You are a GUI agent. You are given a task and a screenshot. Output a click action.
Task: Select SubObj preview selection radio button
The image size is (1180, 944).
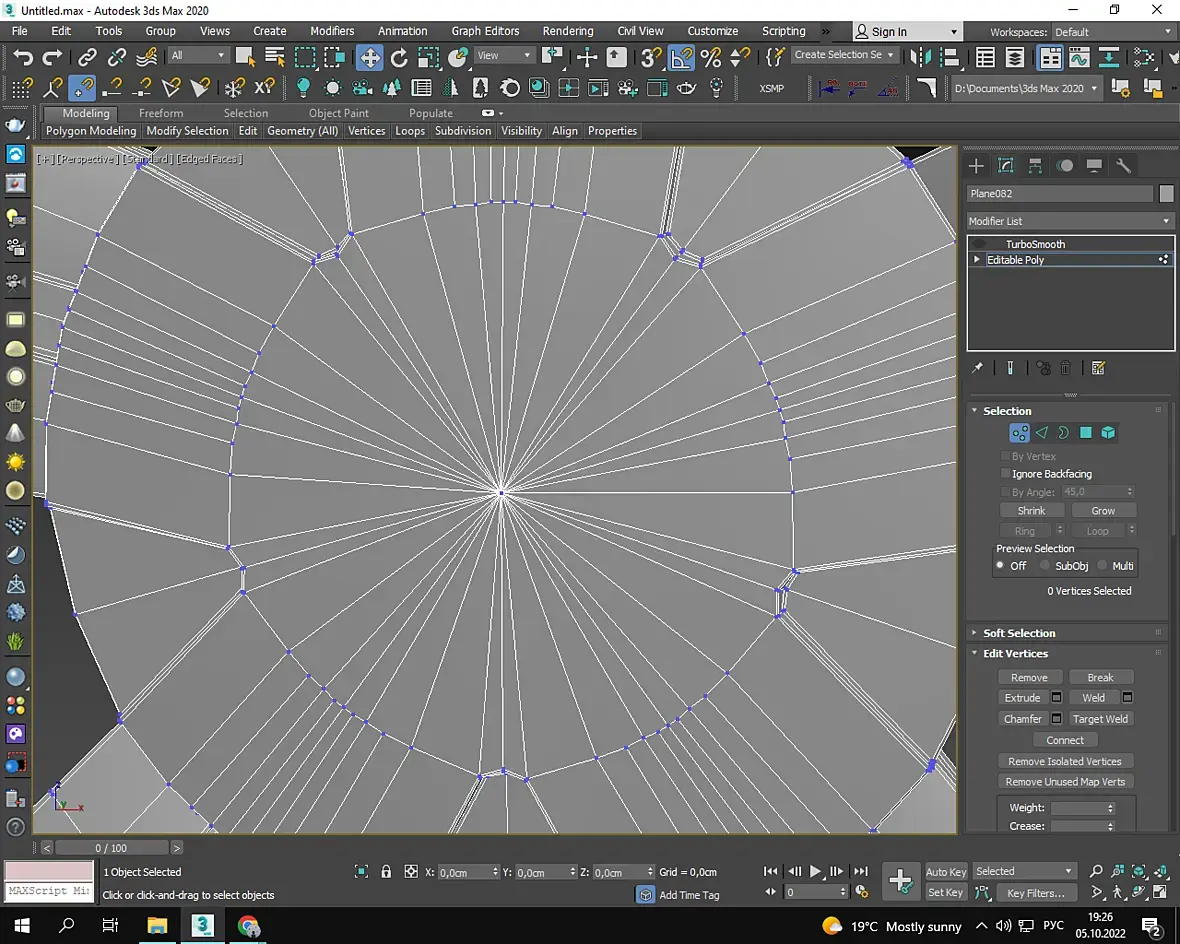(1045, 566)
